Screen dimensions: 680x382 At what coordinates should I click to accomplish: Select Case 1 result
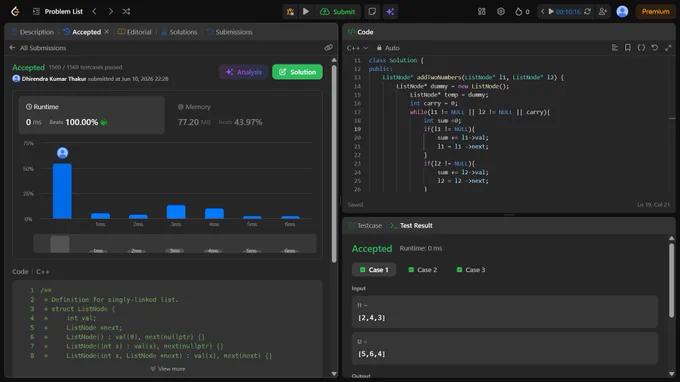[x=374, y=270]
